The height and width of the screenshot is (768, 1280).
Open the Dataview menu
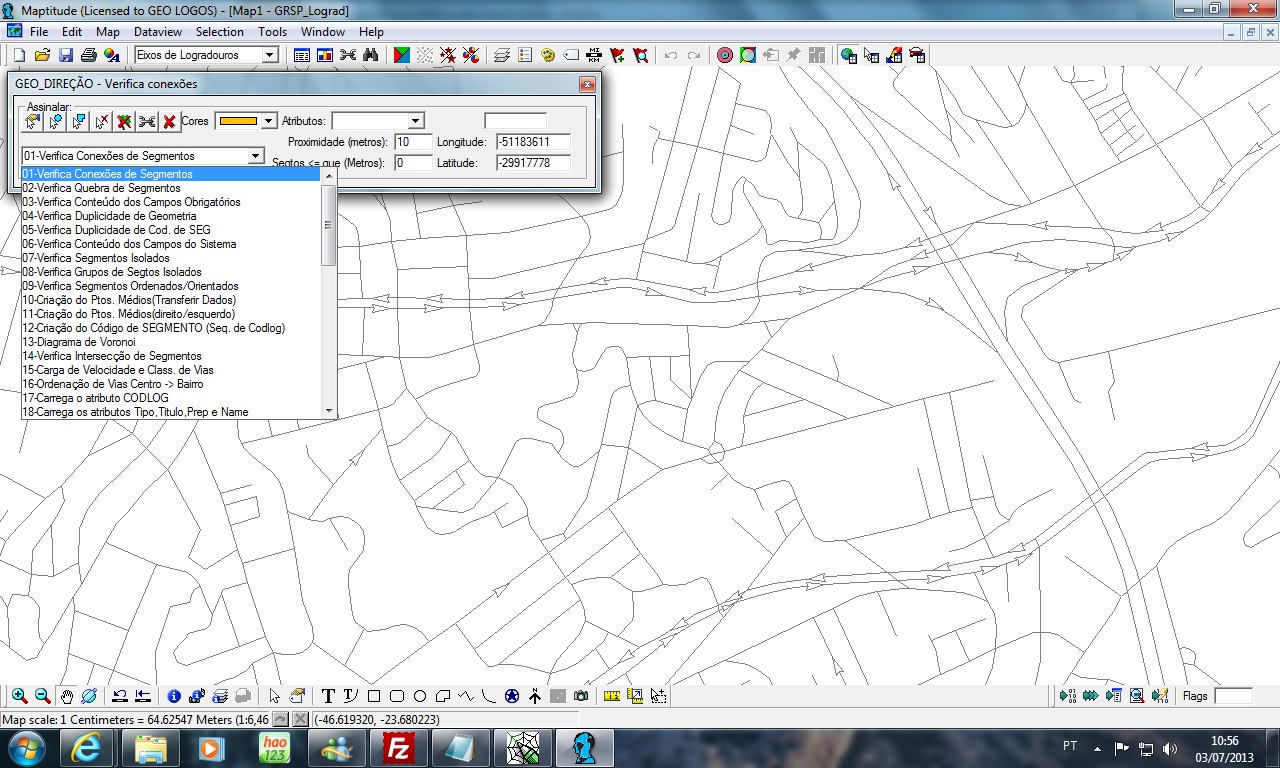(x=158, y=32)
